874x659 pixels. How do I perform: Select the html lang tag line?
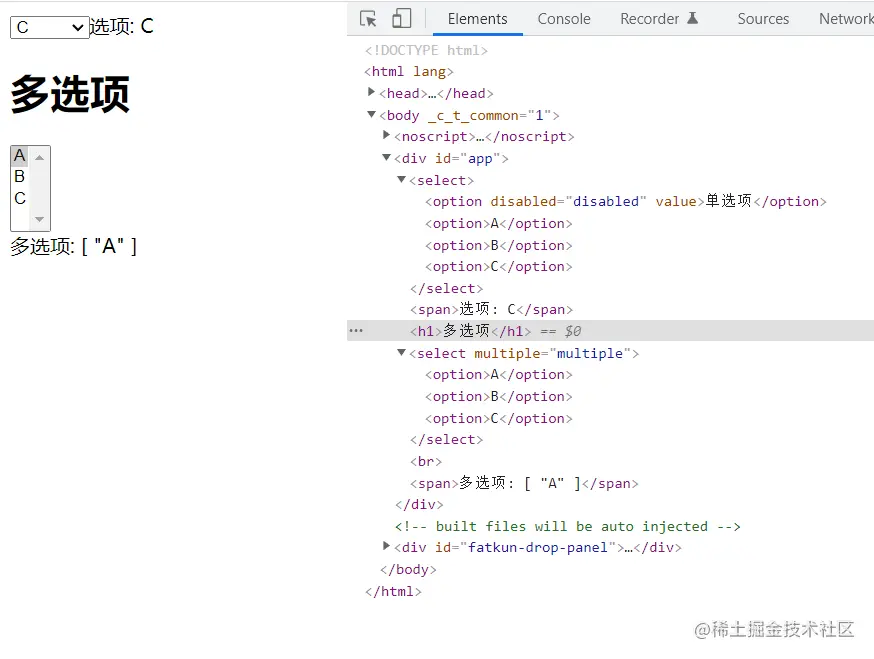pyautogui.click(x=409, y=71)
